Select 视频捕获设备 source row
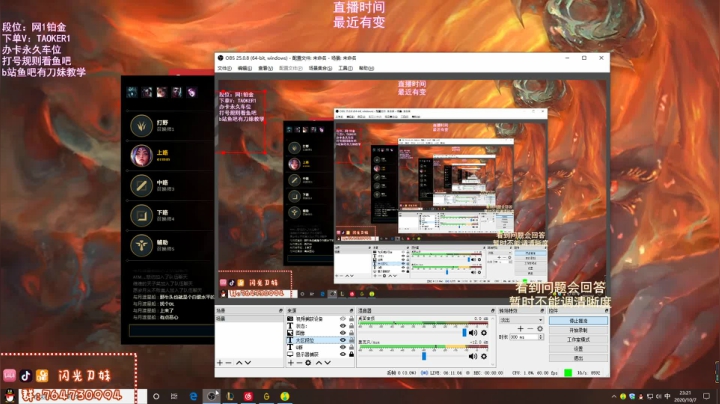This screenshot has height=404, width=720. [x=320, y=319]
